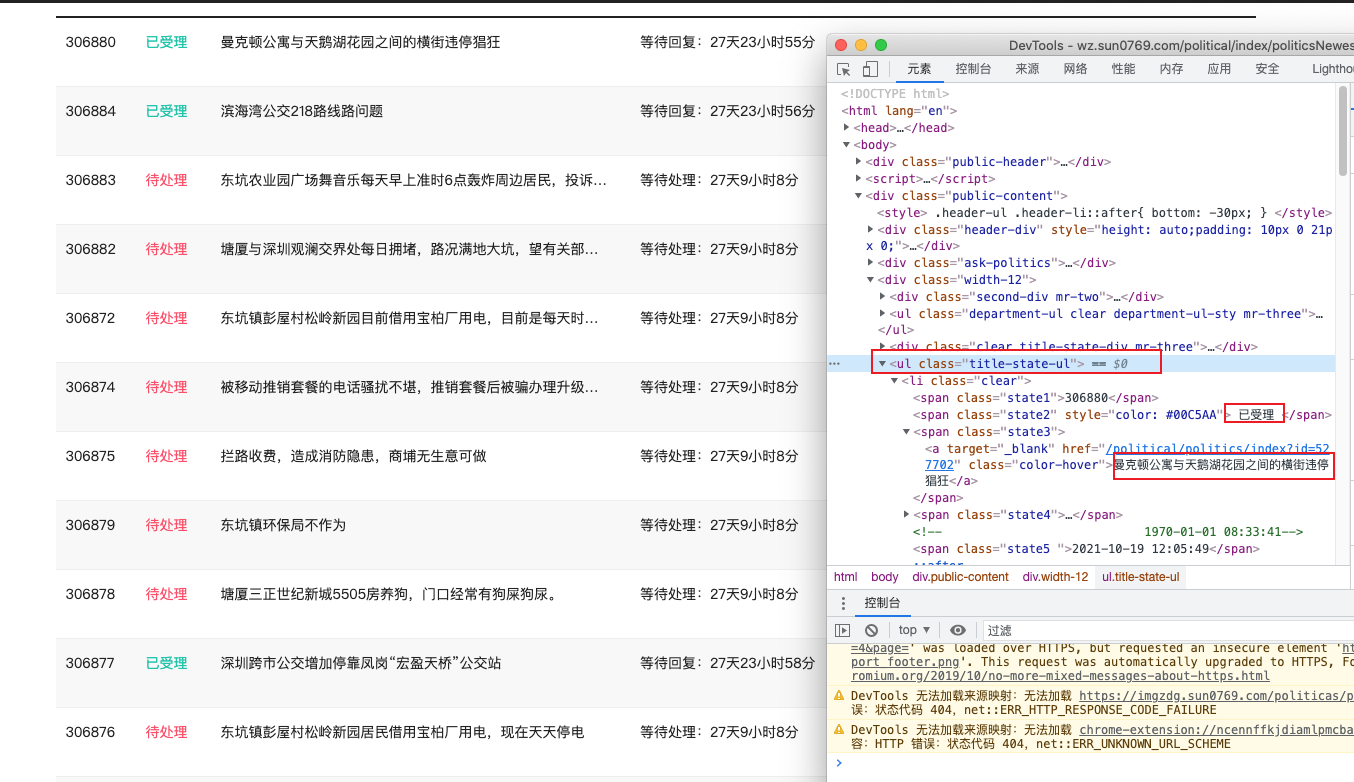Select the 306872 number in list
The height and width of the screenshot is (782, 1354).
coord(91,318)
